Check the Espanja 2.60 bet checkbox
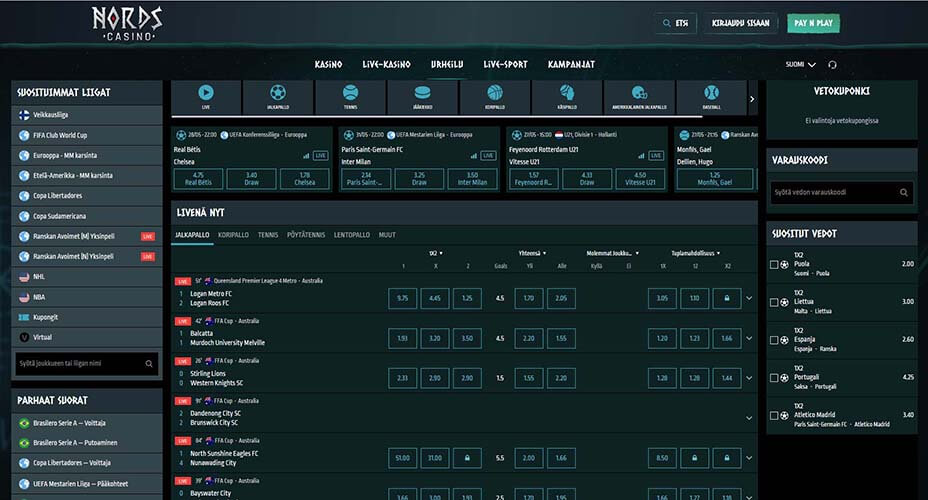 [x=774, y=340]
